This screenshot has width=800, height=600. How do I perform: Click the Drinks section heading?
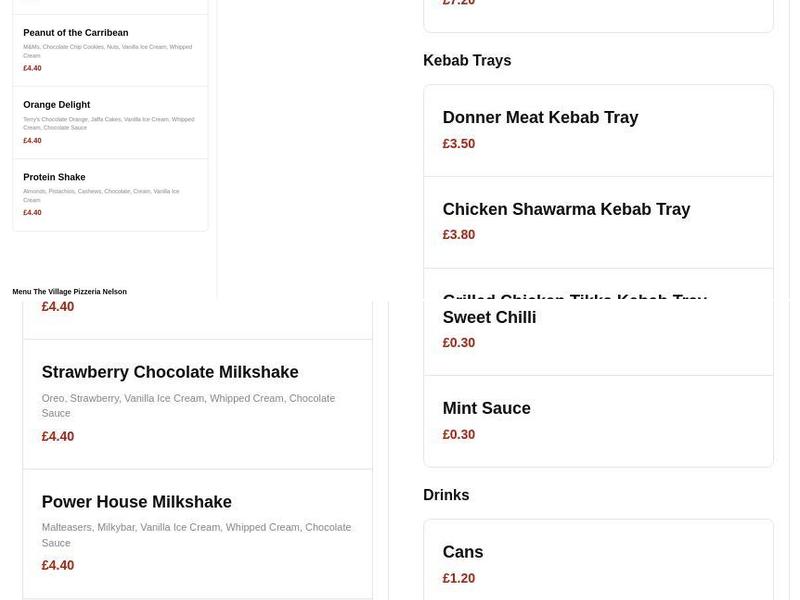pos(446,495)
